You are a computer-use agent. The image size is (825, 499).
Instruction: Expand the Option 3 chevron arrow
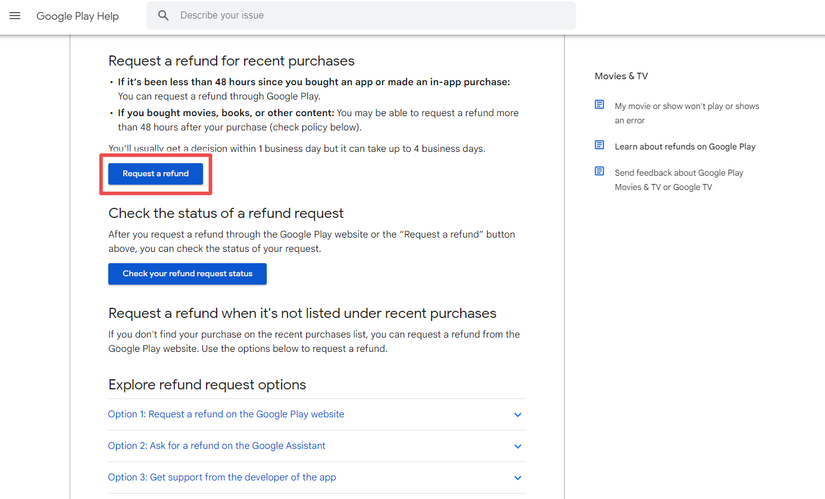517,478
